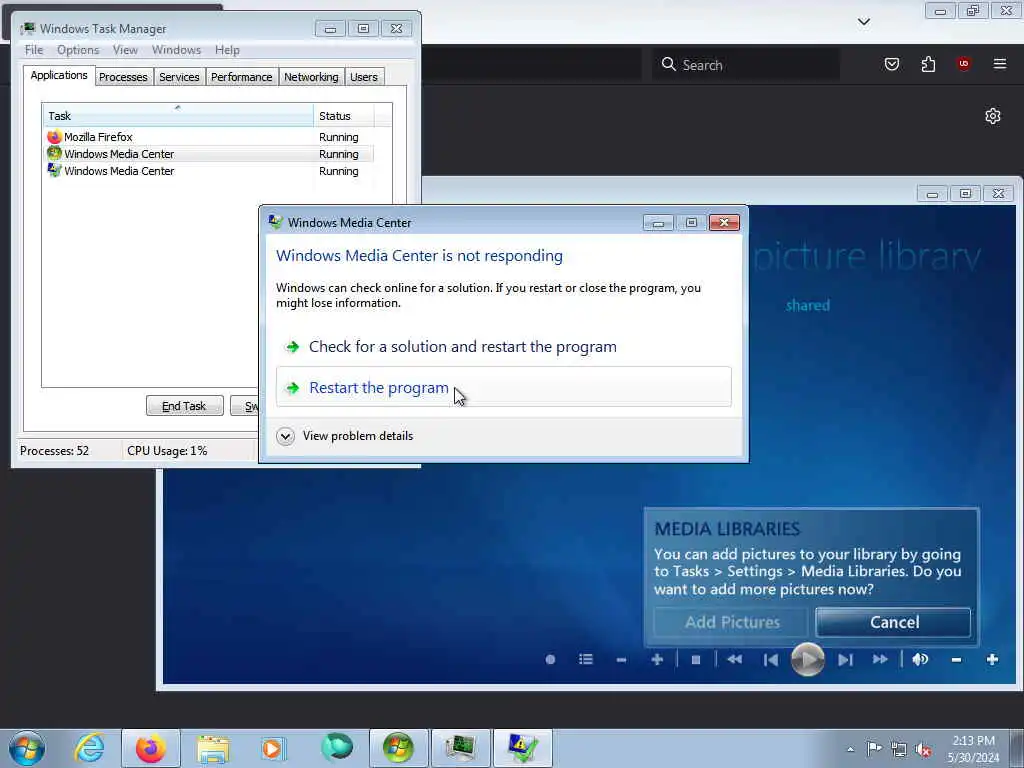Viewport: 1024px width, 768px height.
Task: Open the guide list icon in Media Center
Action: click(x=586, y=660)
